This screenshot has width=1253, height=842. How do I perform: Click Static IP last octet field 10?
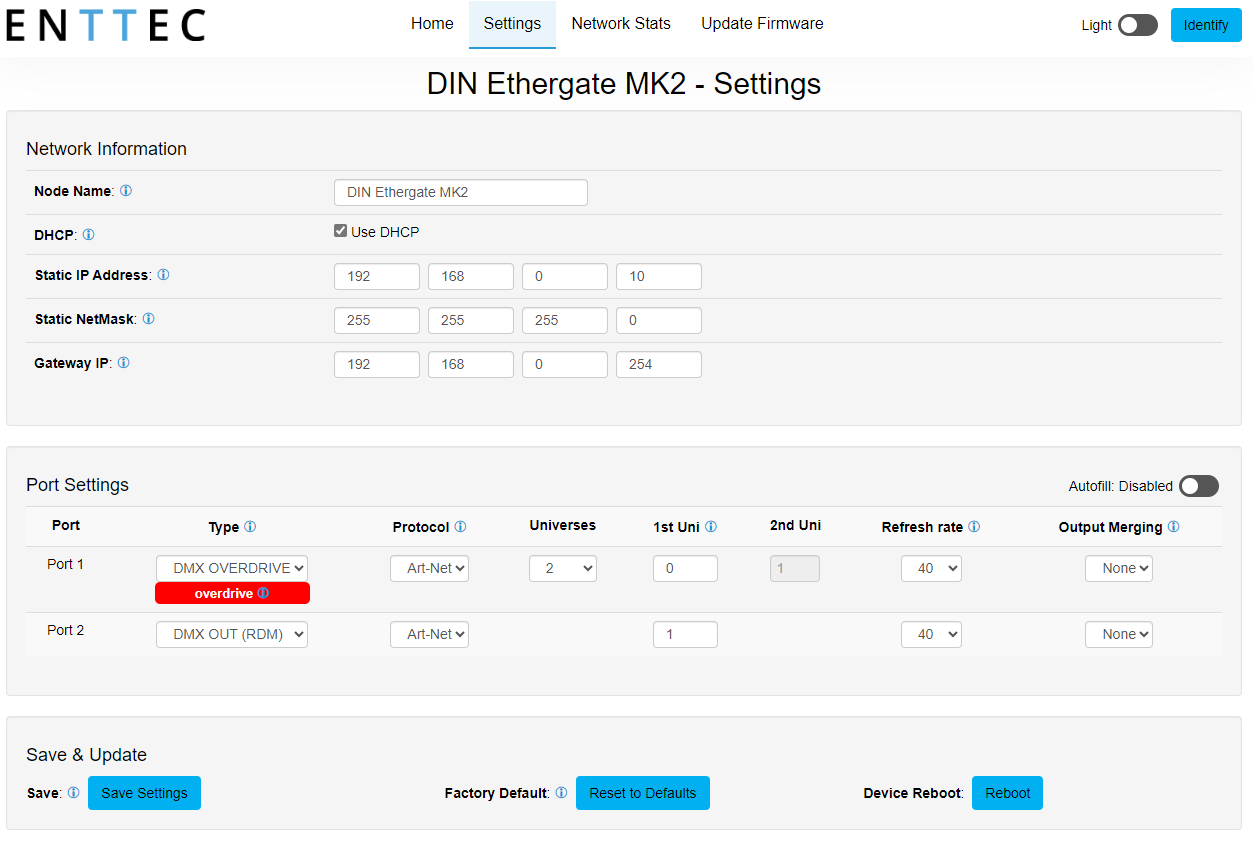click(x=659, y=276)
